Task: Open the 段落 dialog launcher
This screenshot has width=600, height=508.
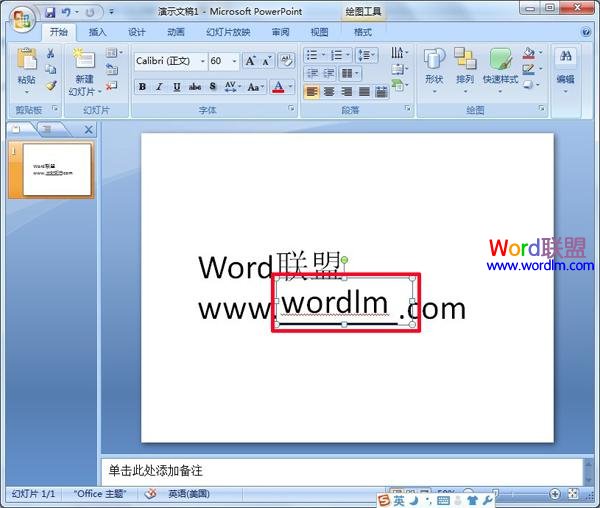Action: (408, 108)
